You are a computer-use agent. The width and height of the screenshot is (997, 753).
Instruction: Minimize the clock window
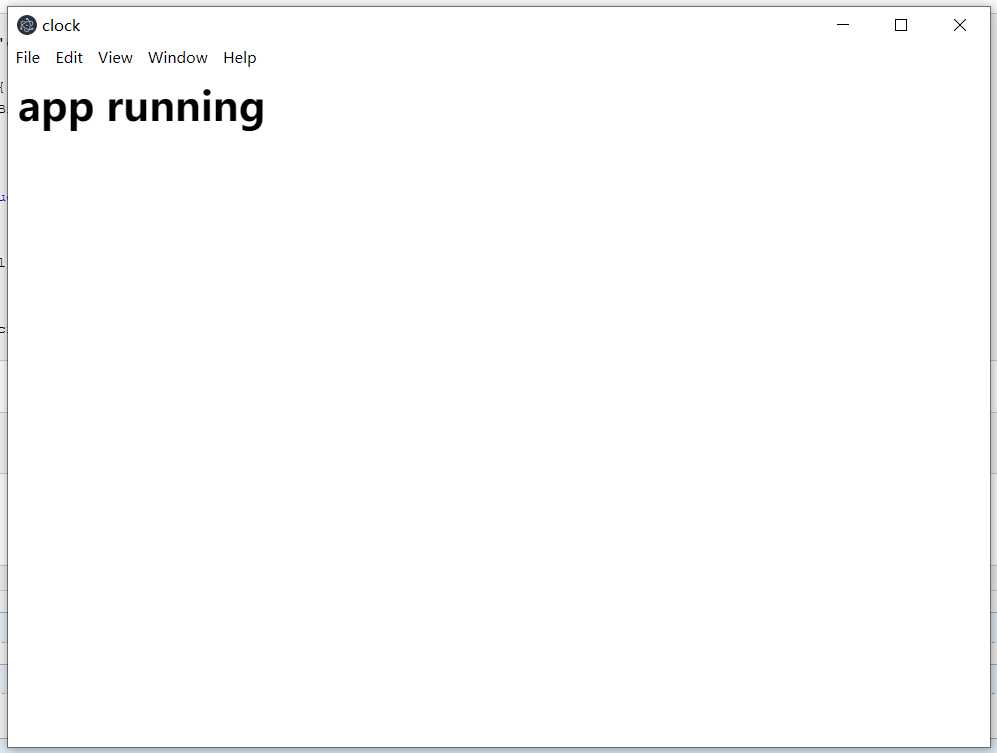843,25
